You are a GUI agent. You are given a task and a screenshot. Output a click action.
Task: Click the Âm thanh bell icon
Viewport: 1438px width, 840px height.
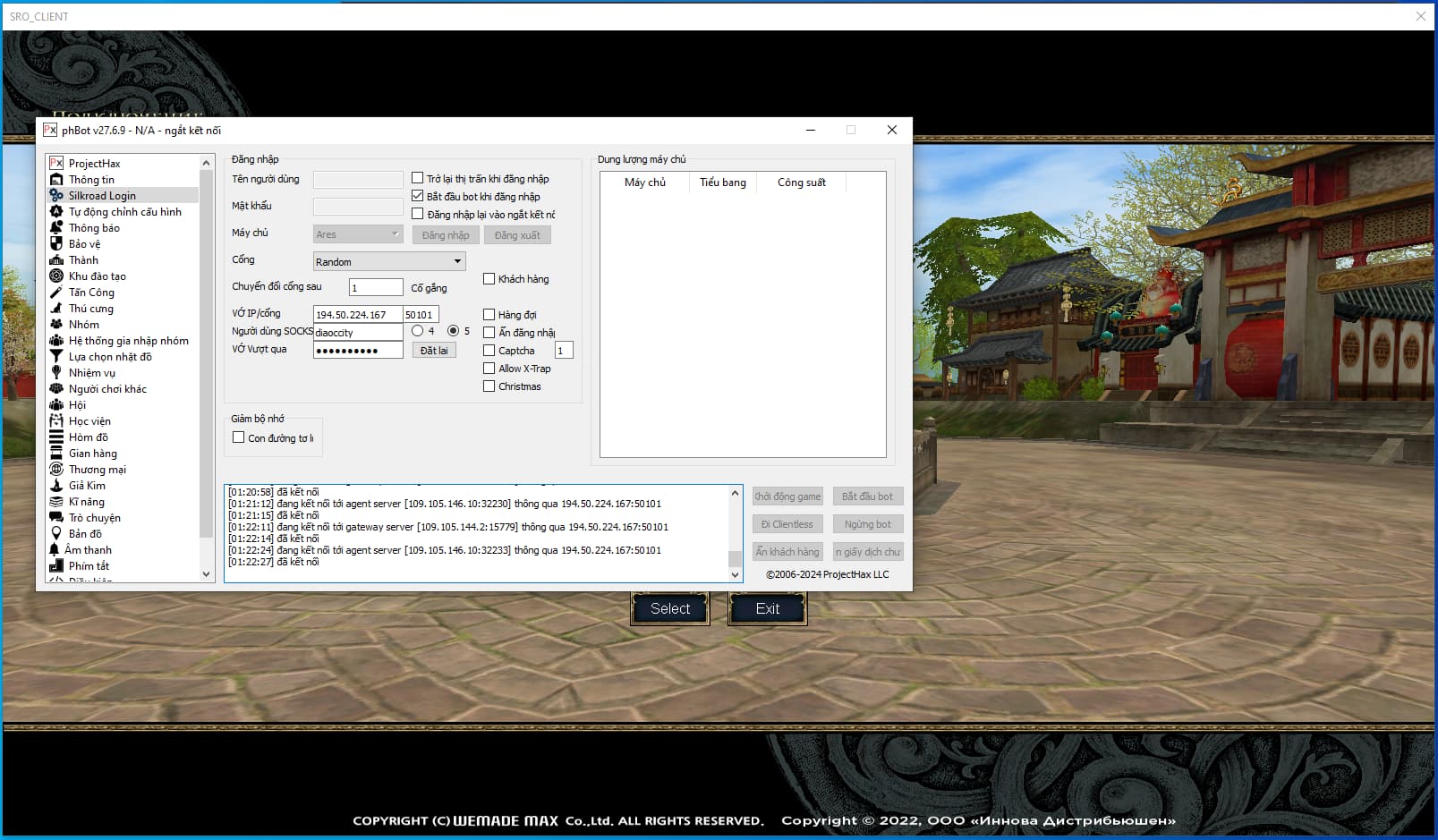click(55, 550)
